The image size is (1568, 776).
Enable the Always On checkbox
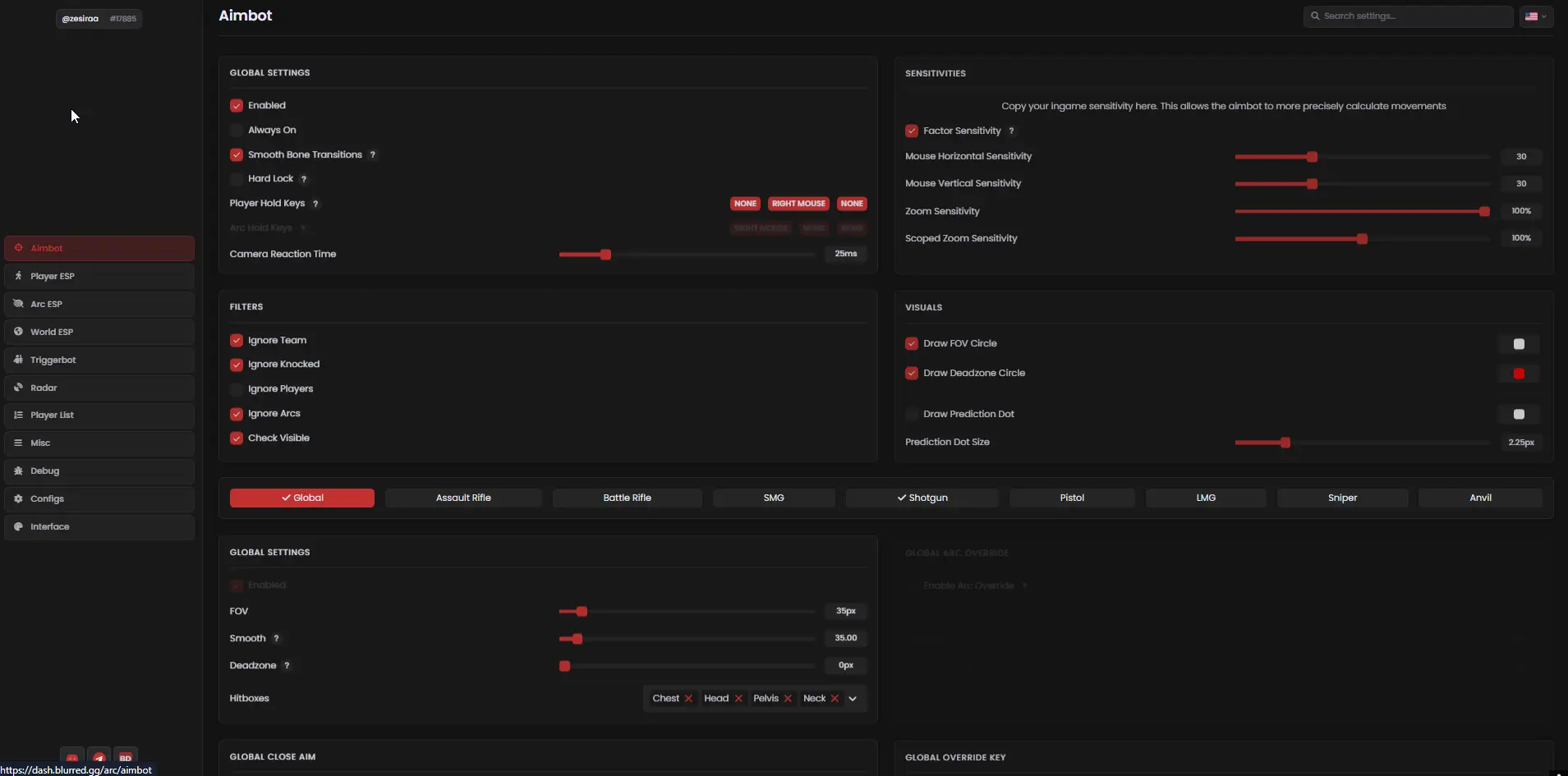[x=237, y=130]
